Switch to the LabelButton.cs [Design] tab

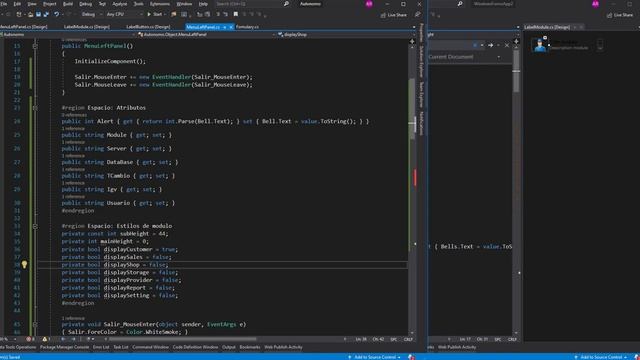[148, 27]
